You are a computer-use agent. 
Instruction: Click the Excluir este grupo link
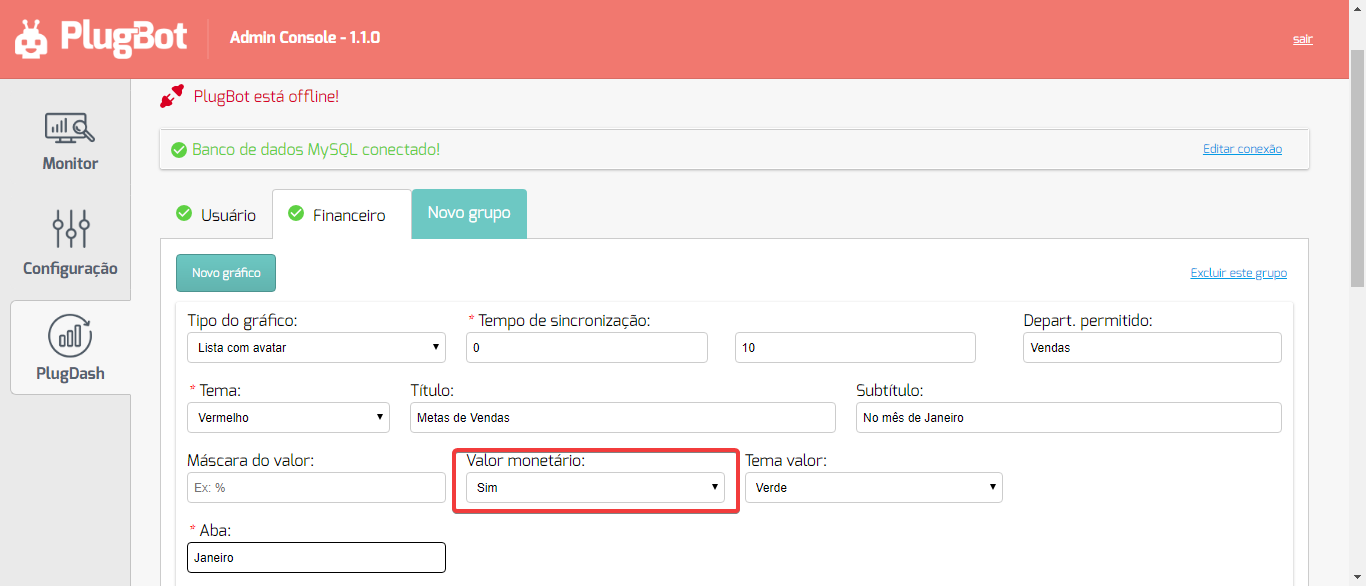tap(1239, 273)
